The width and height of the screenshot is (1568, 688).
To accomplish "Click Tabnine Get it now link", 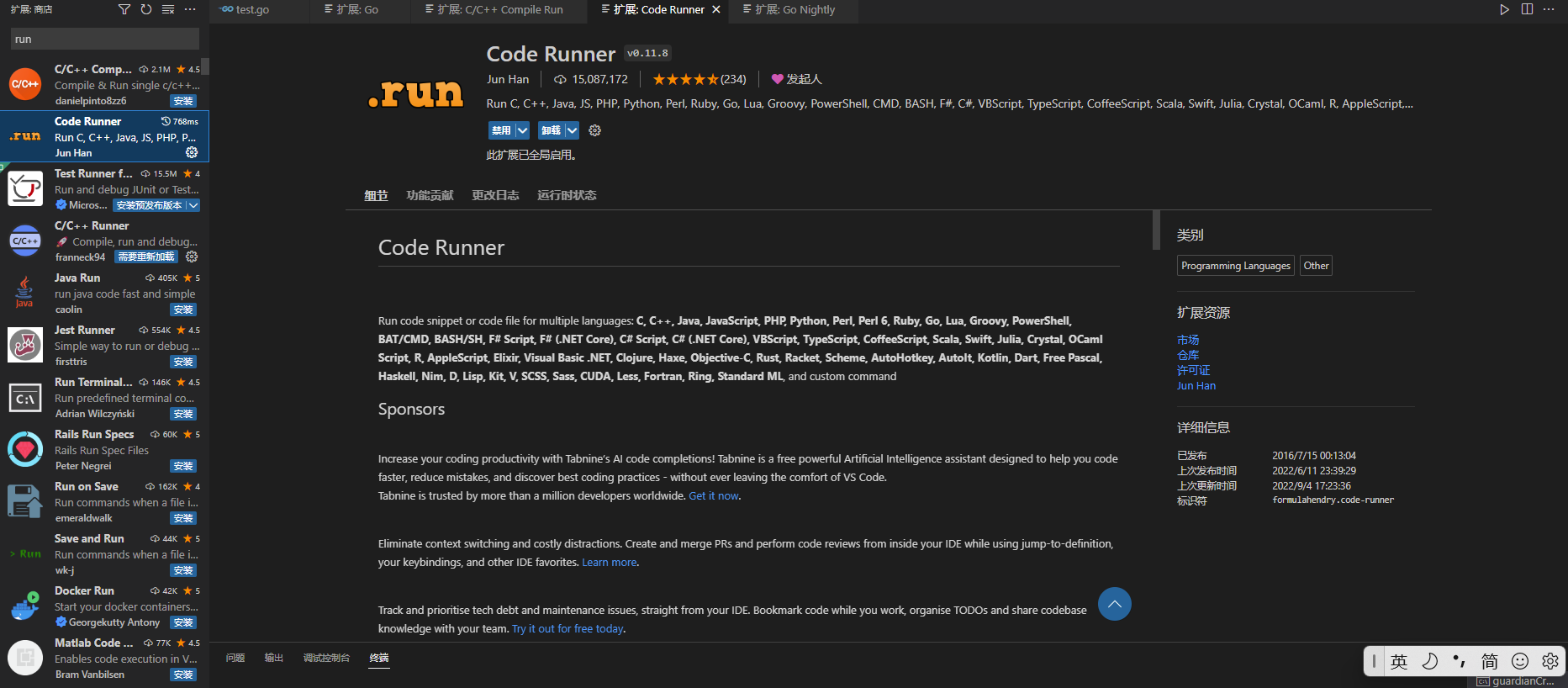I will (714, 495).
